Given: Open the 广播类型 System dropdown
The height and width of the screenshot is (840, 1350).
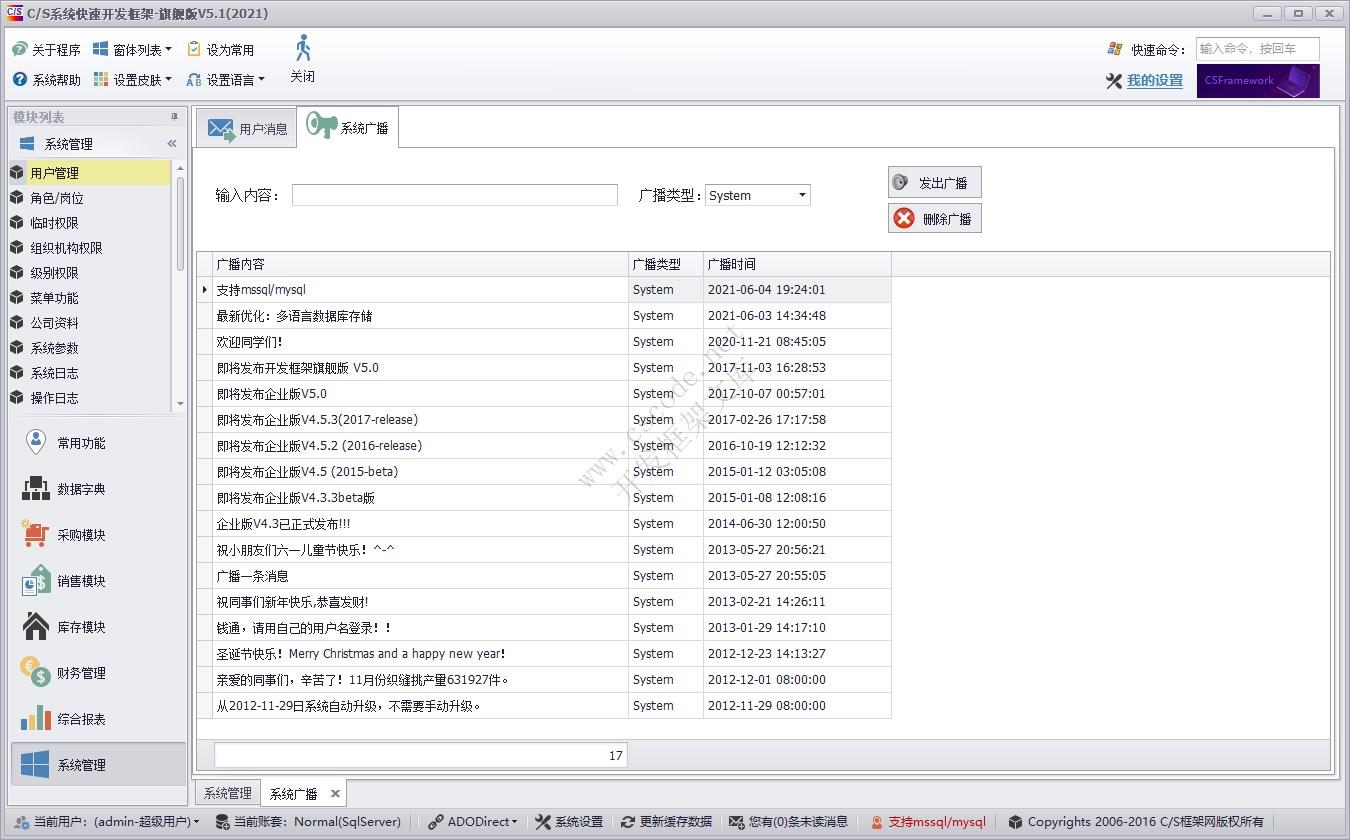Looking at the screenshot, I should pos(801,194).
